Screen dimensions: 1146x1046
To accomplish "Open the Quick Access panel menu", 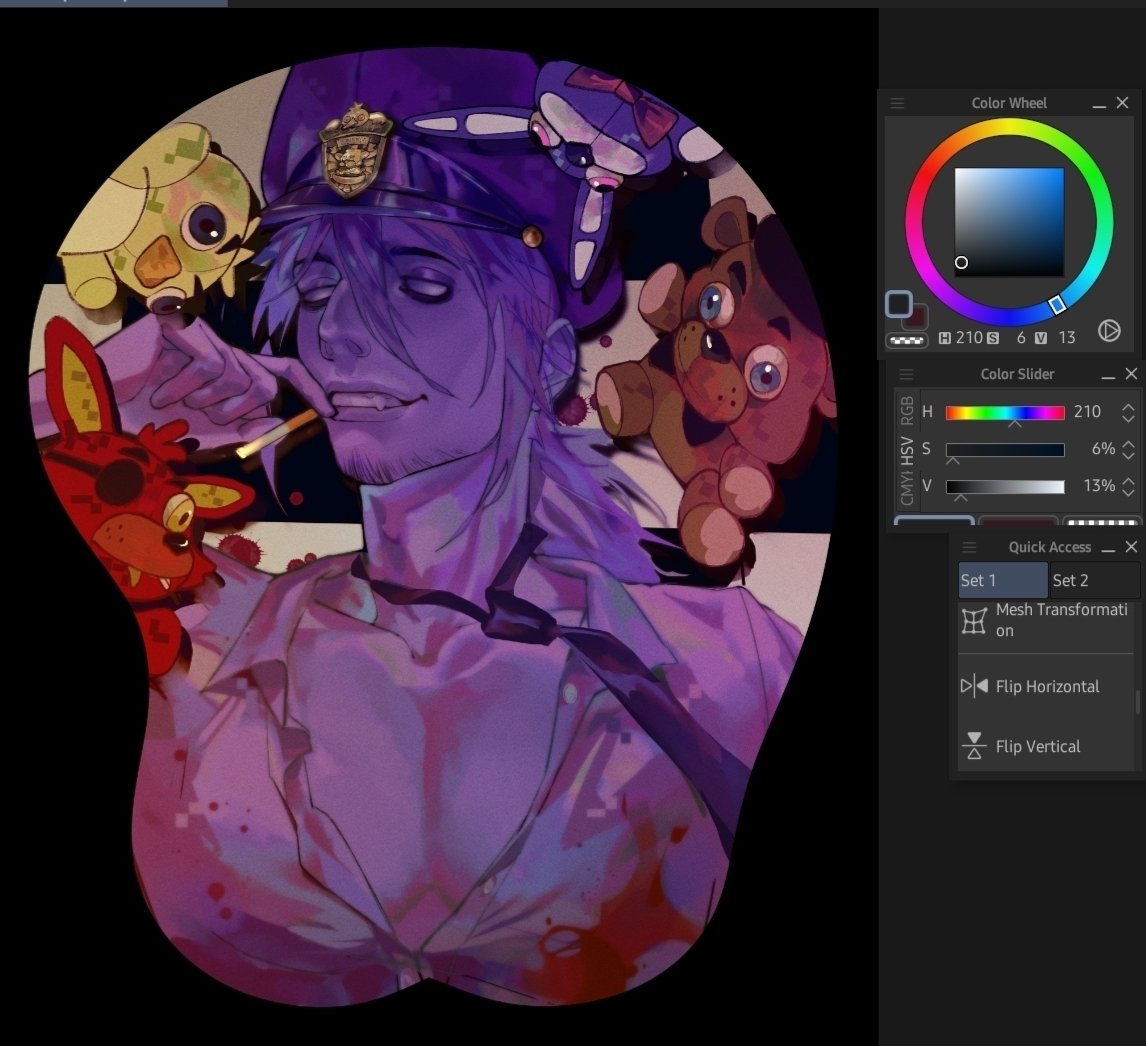I will click(969, 547).
